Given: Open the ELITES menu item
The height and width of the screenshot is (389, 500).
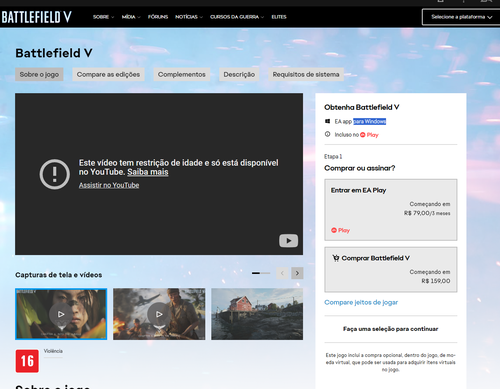Looking at the screenshot, I should 279,17.
